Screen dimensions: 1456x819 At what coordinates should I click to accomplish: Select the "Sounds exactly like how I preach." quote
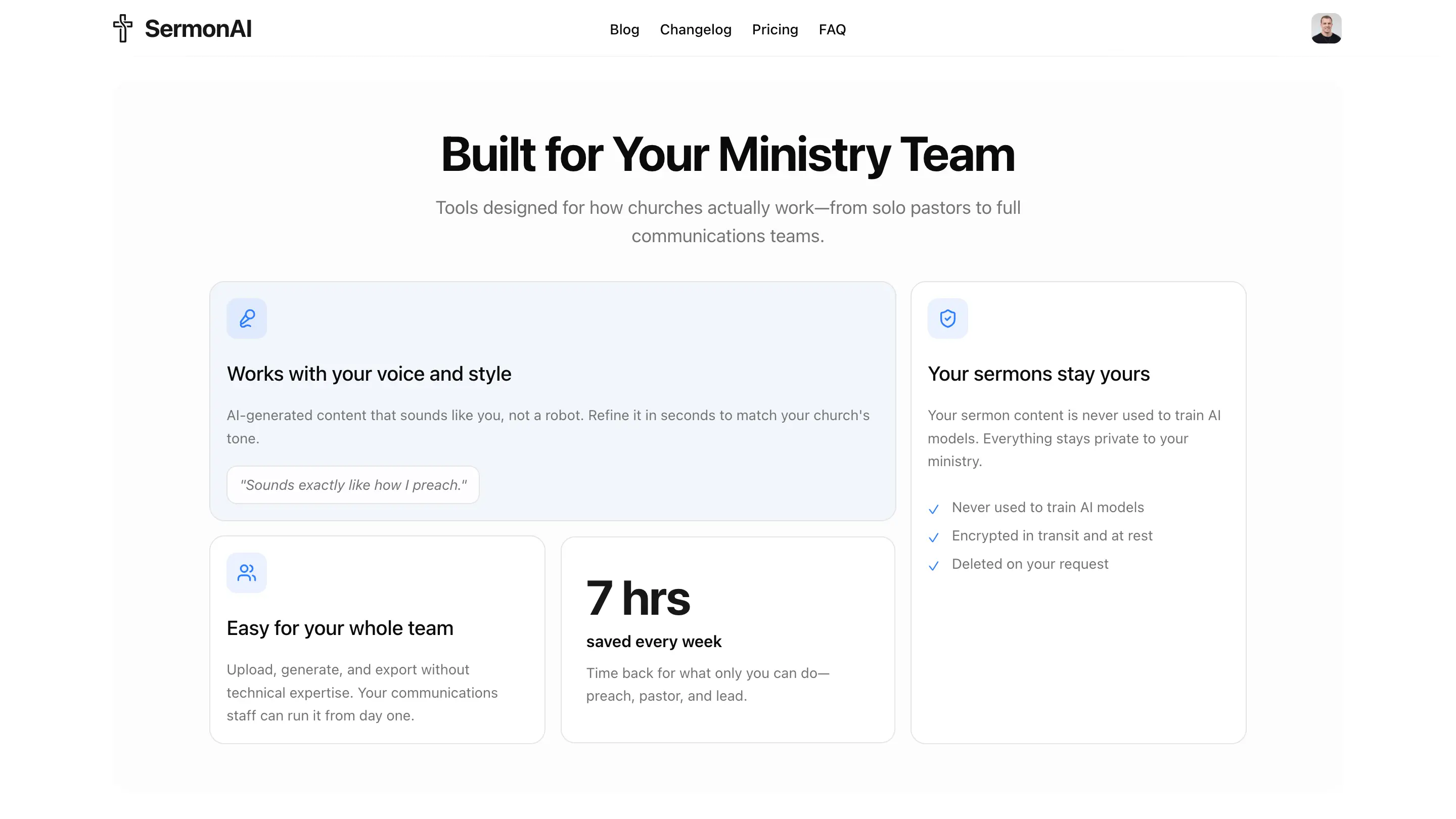click(353, 485)
